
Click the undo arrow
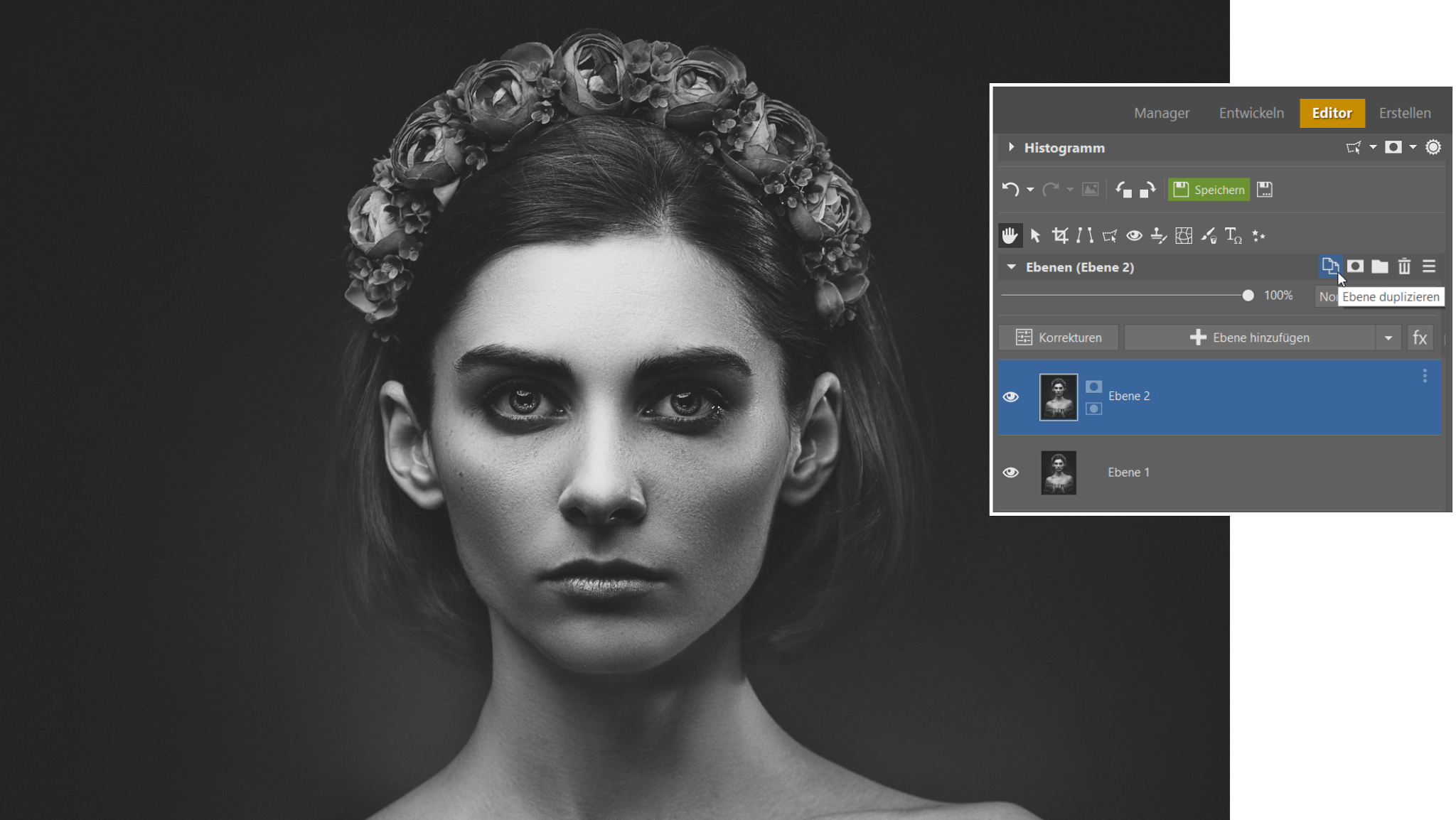pyautogui.click(x=1010, y=189)
